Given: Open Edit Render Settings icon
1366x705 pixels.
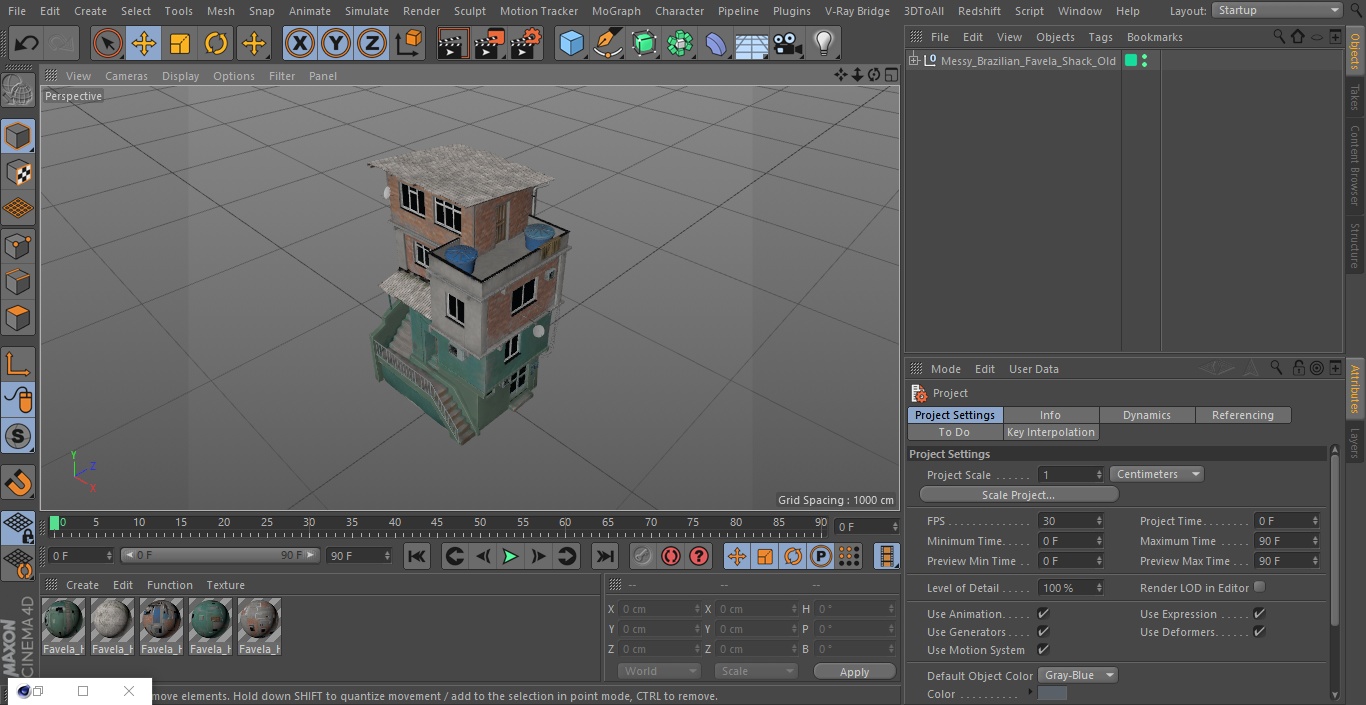Looking at the screenshot, I should (x=526, y=43).
